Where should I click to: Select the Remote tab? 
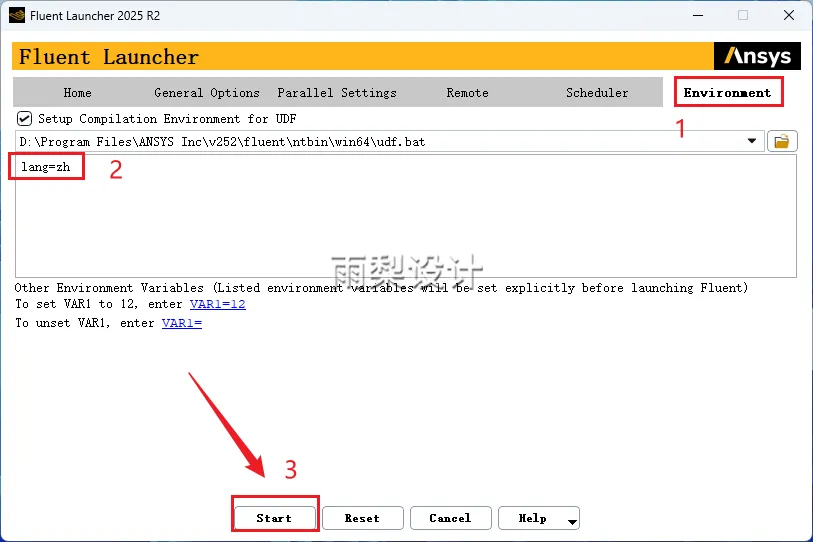pos(467,93)
